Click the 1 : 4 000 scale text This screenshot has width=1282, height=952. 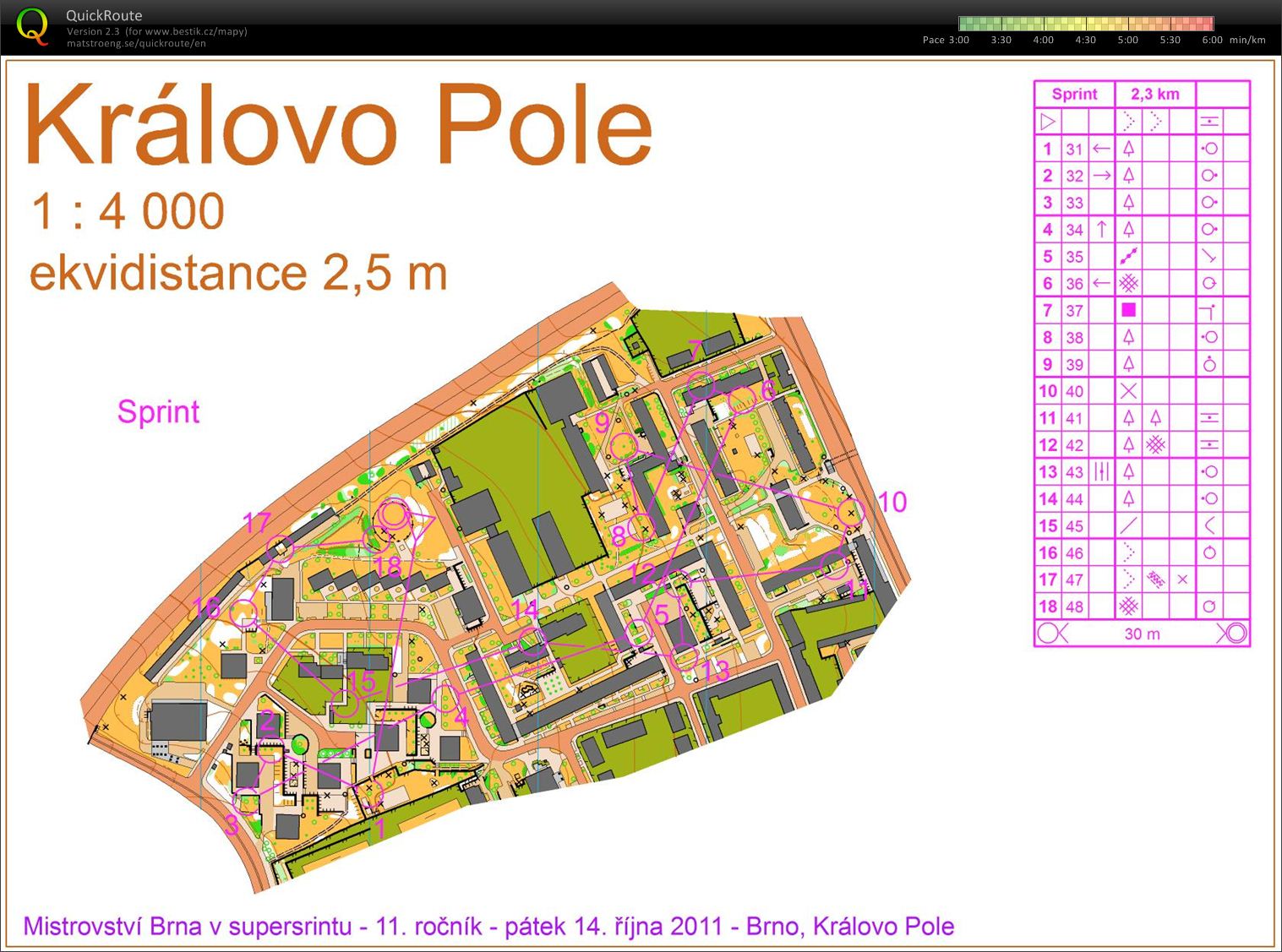pos(128,211)
